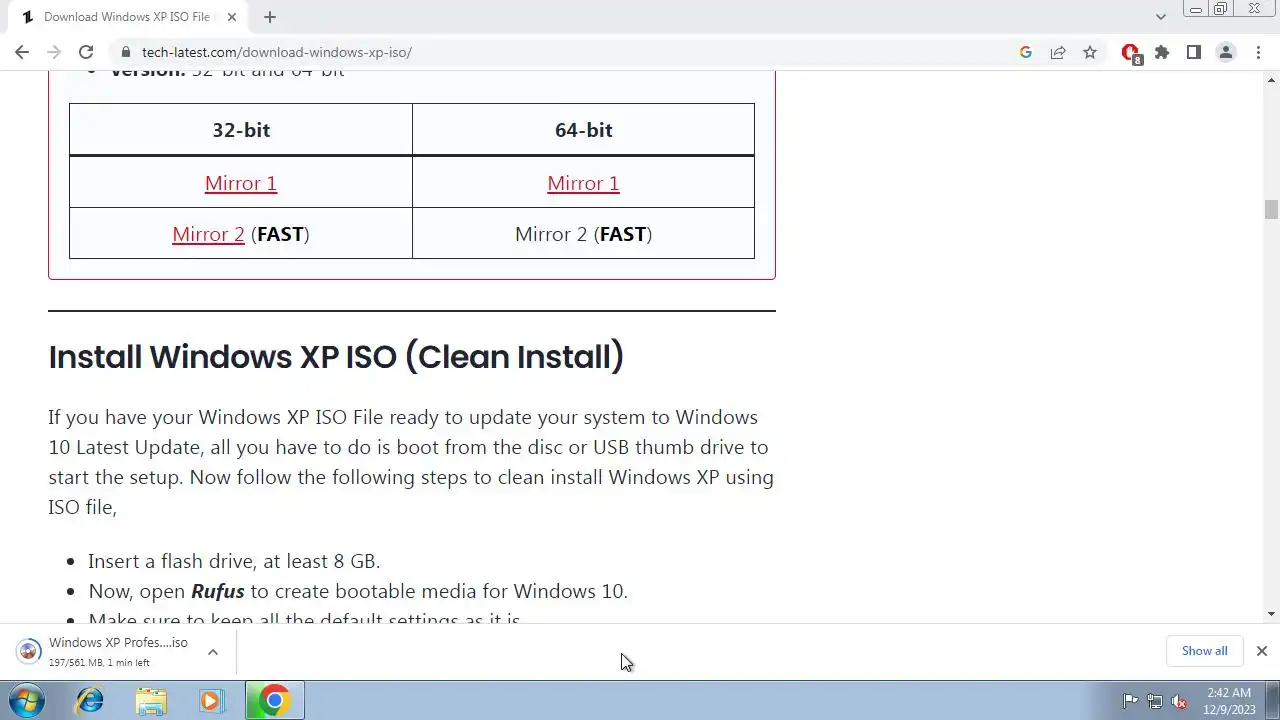Open the Action Center flag icon
This screenshot has width=1280, height=720.
[1130, 701]
